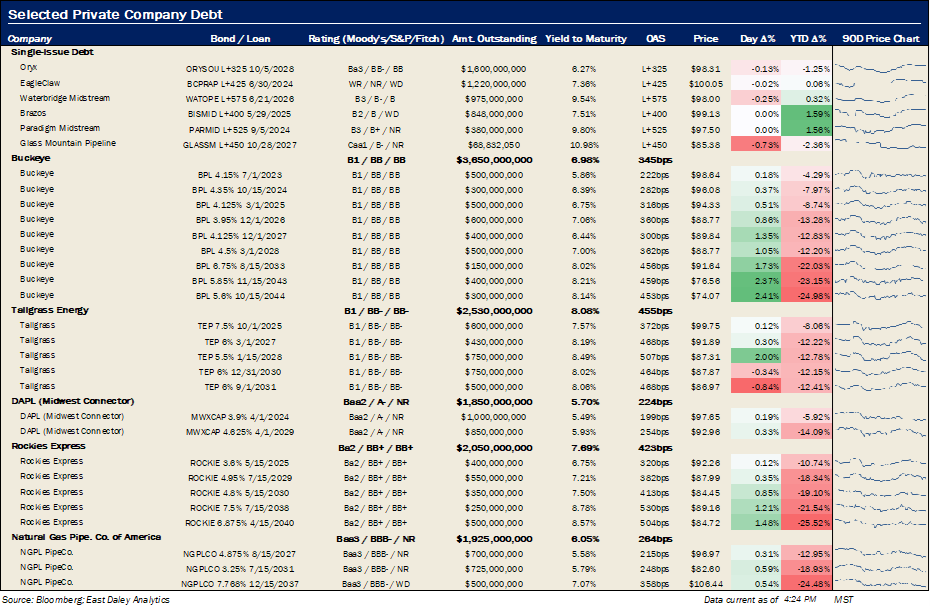The width and height of the screenshot is (930, 607).
Task: Select the Yield to Maturity header
Action: point(585,39)
